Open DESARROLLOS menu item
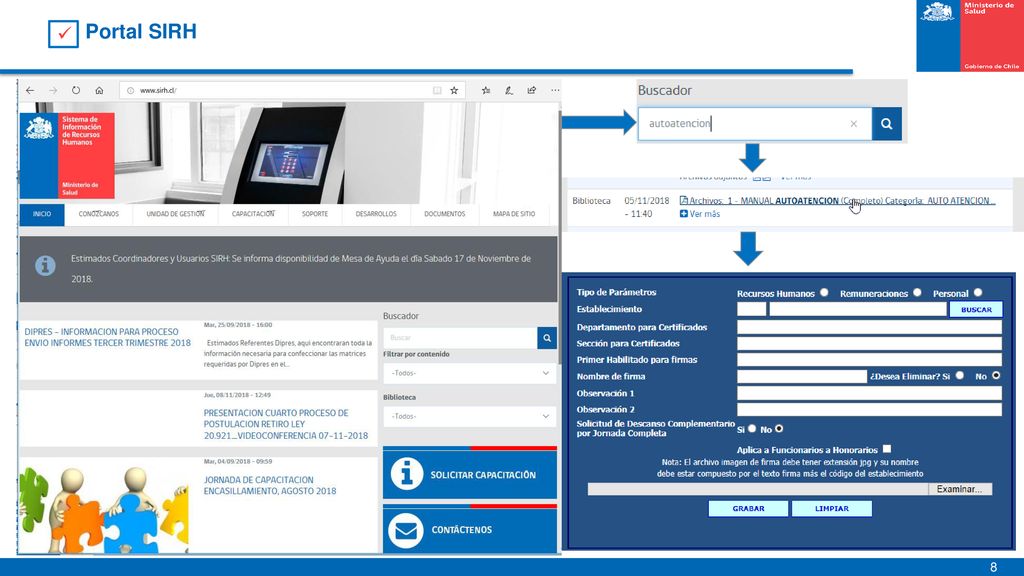1024x576 pixels. [376, 214]
